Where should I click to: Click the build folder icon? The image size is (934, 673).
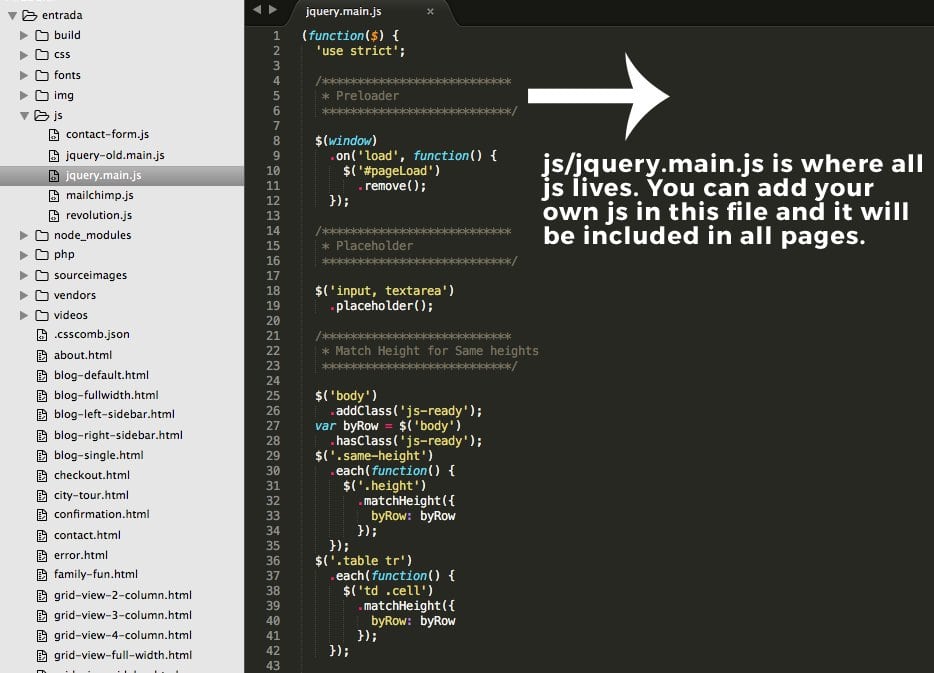click(42, 35)
